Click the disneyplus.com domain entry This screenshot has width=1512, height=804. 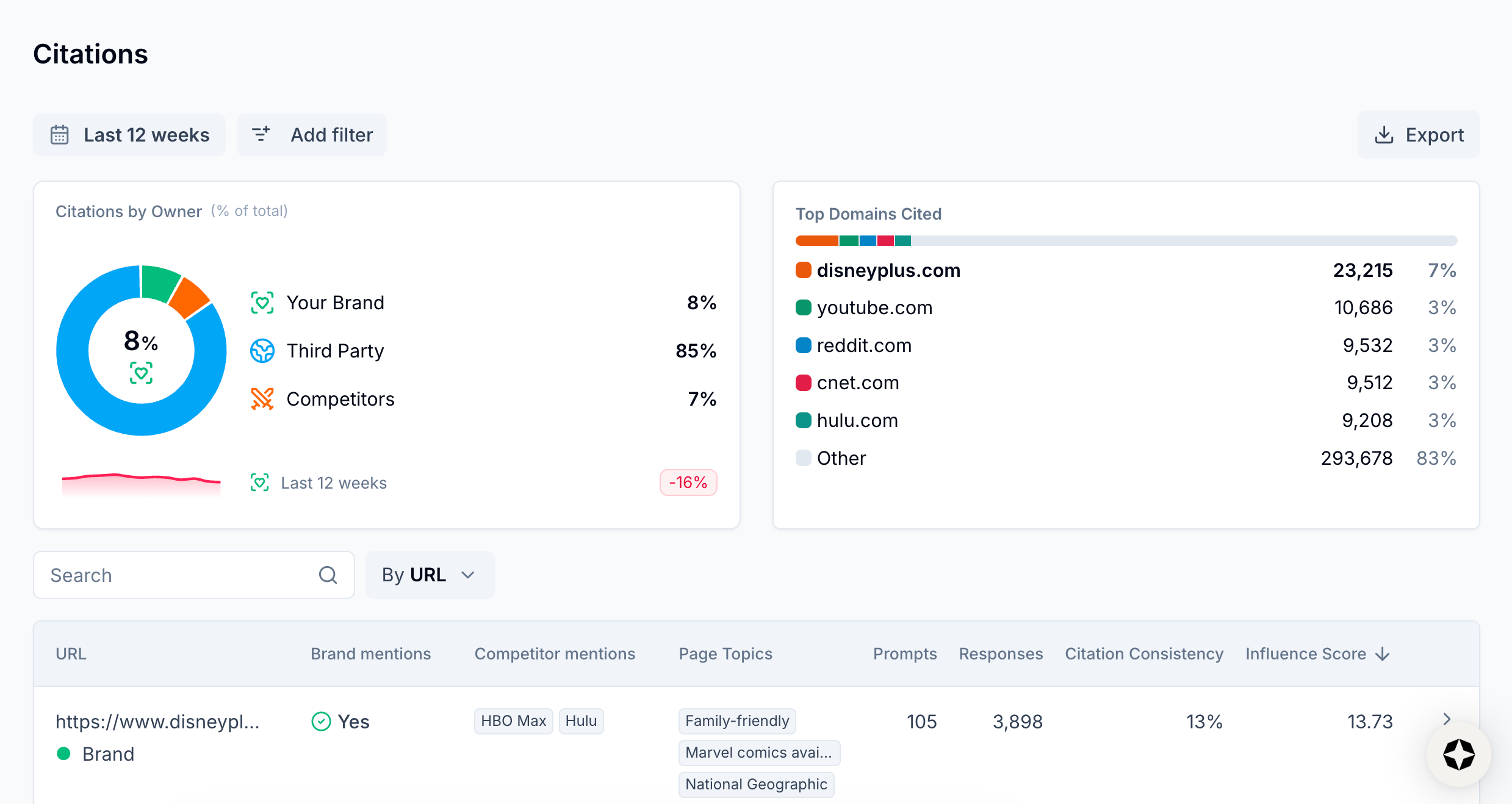(888, 270)
